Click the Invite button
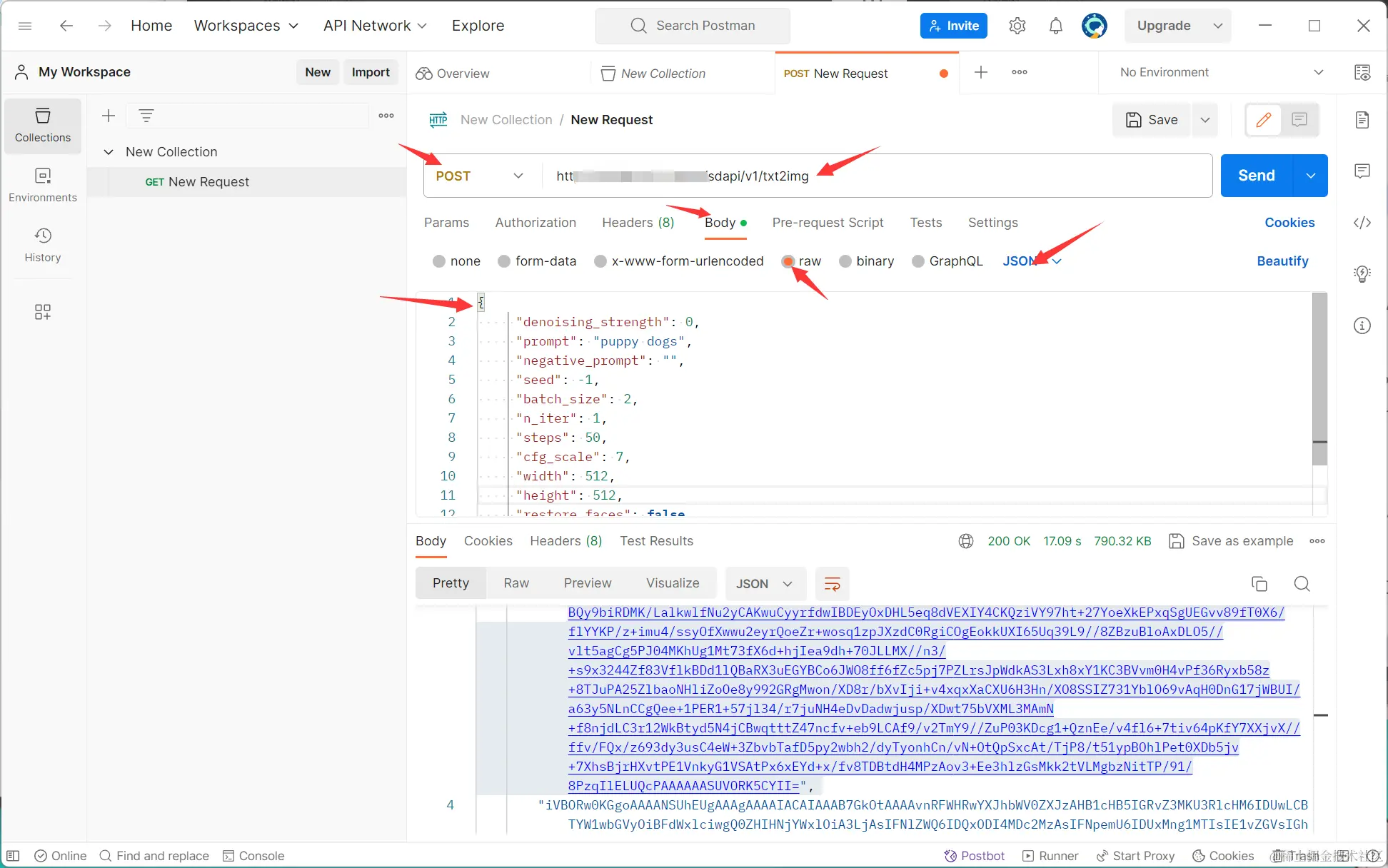Screen dimensions: 1388x868 coord(954,26)
